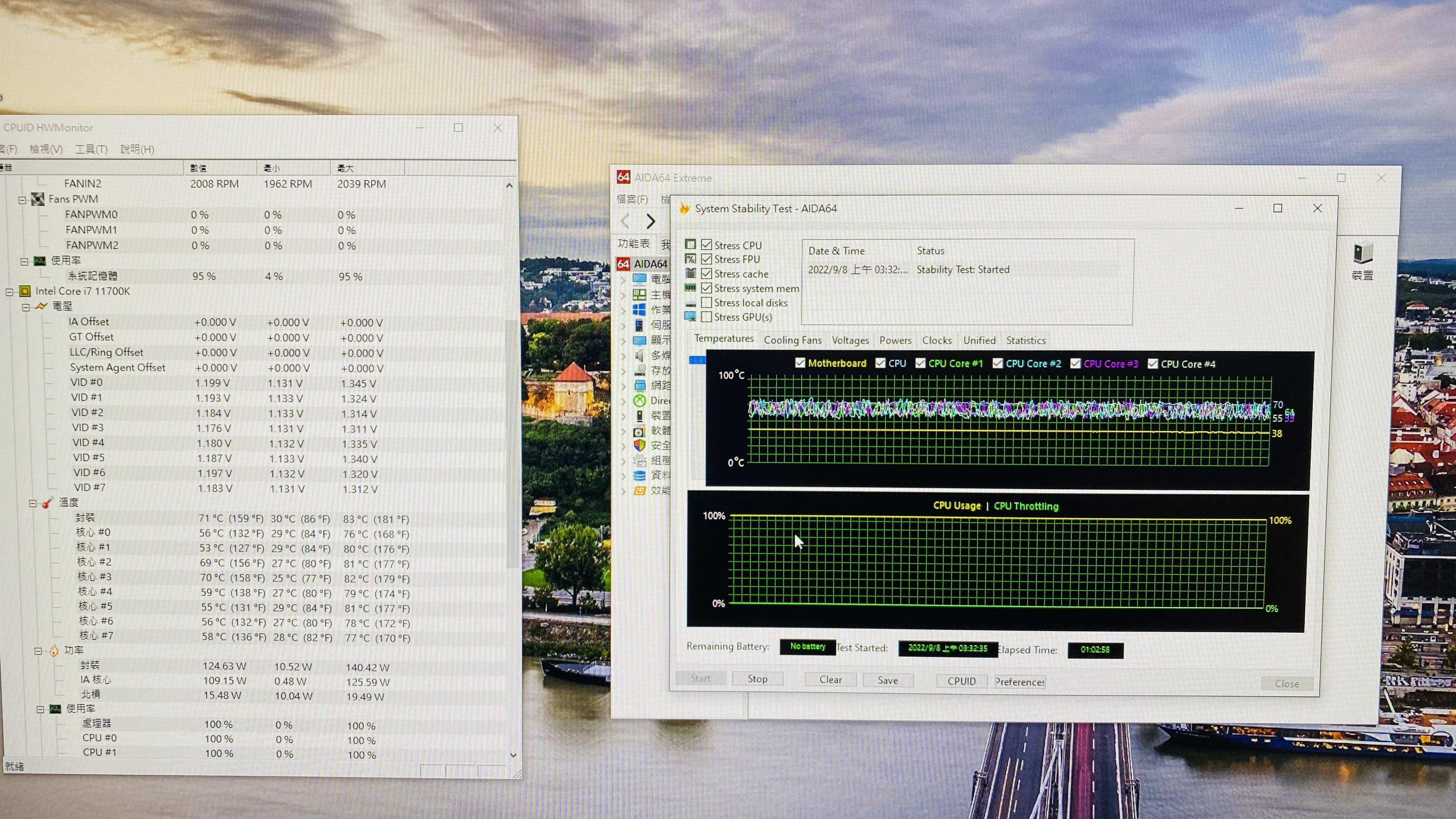Switch to the Cooling Fans tab
Screen dimensions: 1456x819
[x=792, y=340]
